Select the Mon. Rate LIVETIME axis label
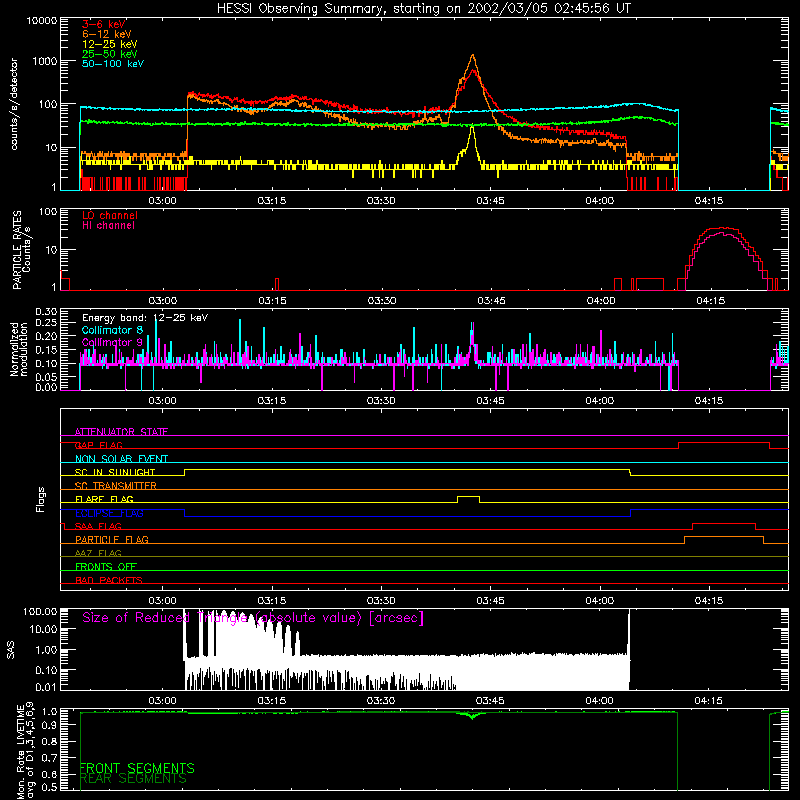 tap(21, 751)
